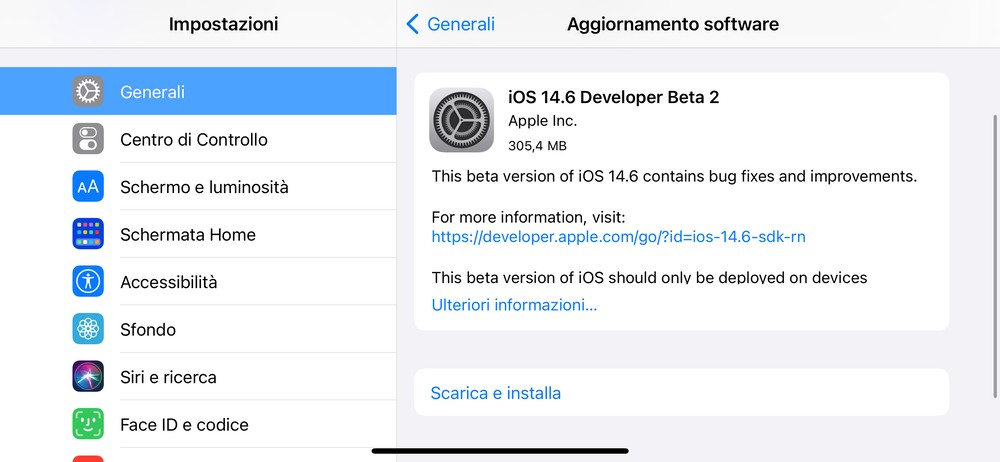Click the Apple Inc. label
Screen dimensions: 1000x462
542,121
